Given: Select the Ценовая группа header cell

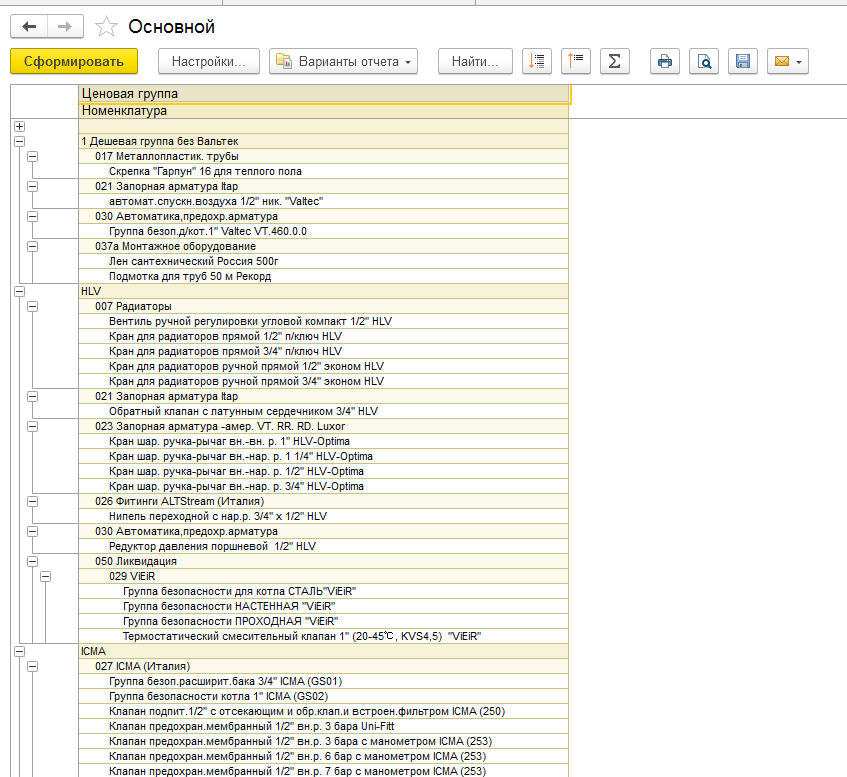Looking at the screenshot, I should coord(324,93).
